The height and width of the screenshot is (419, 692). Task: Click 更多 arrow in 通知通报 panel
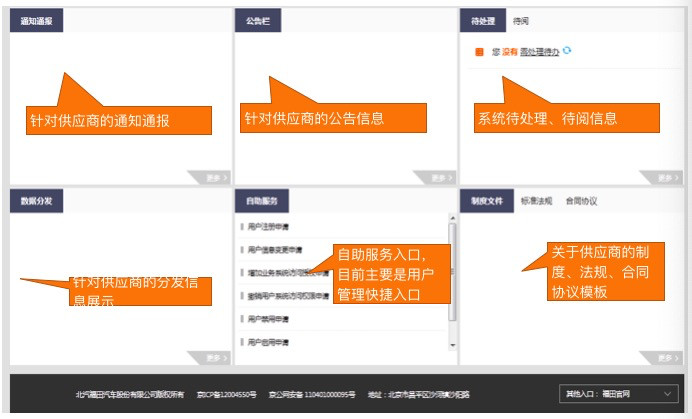[208, 178]
